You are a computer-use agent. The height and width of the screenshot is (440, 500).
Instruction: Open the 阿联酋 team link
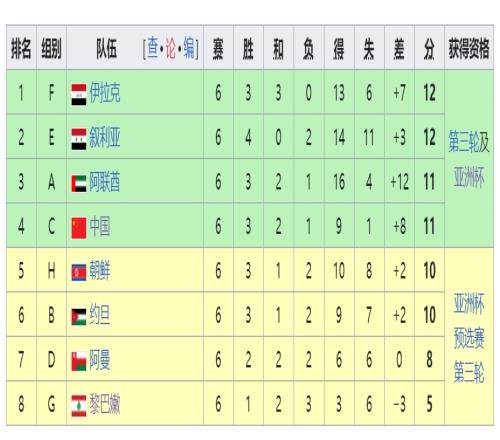pos(105,182)
